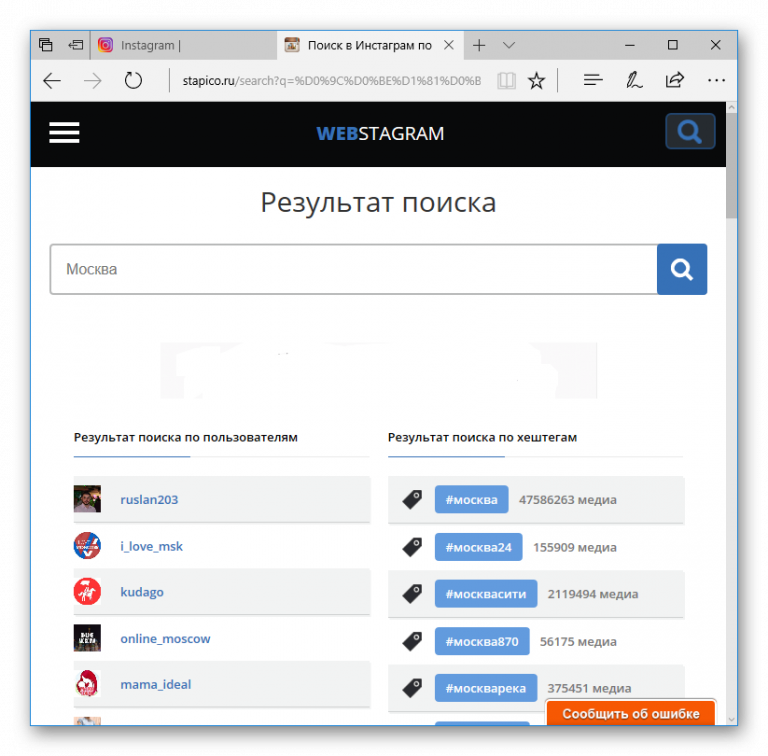Open the Edge more options menu

click(716, 80)
